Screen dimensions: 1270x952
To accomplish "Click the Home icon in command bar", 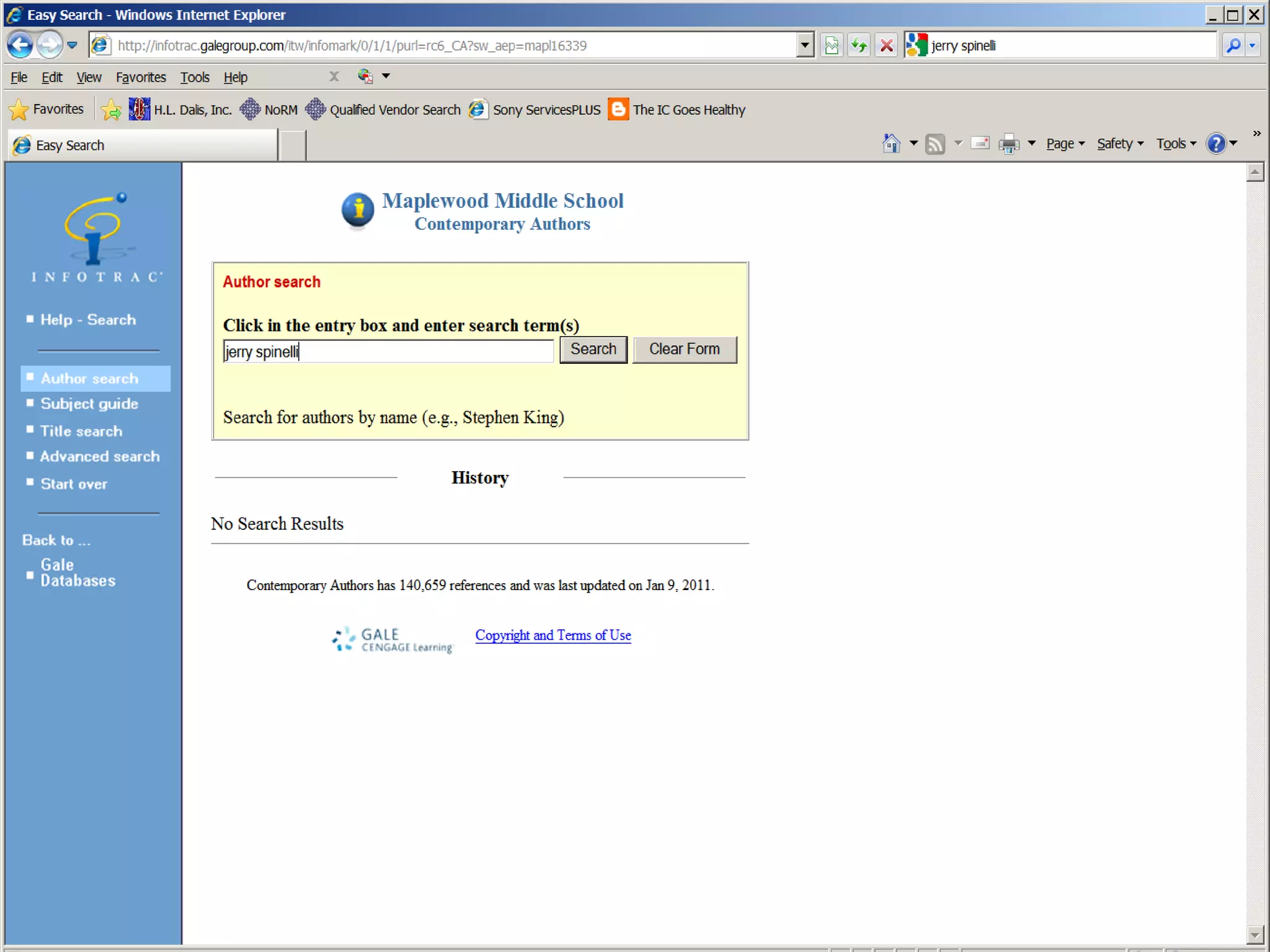I will click(x=891, y=144).
